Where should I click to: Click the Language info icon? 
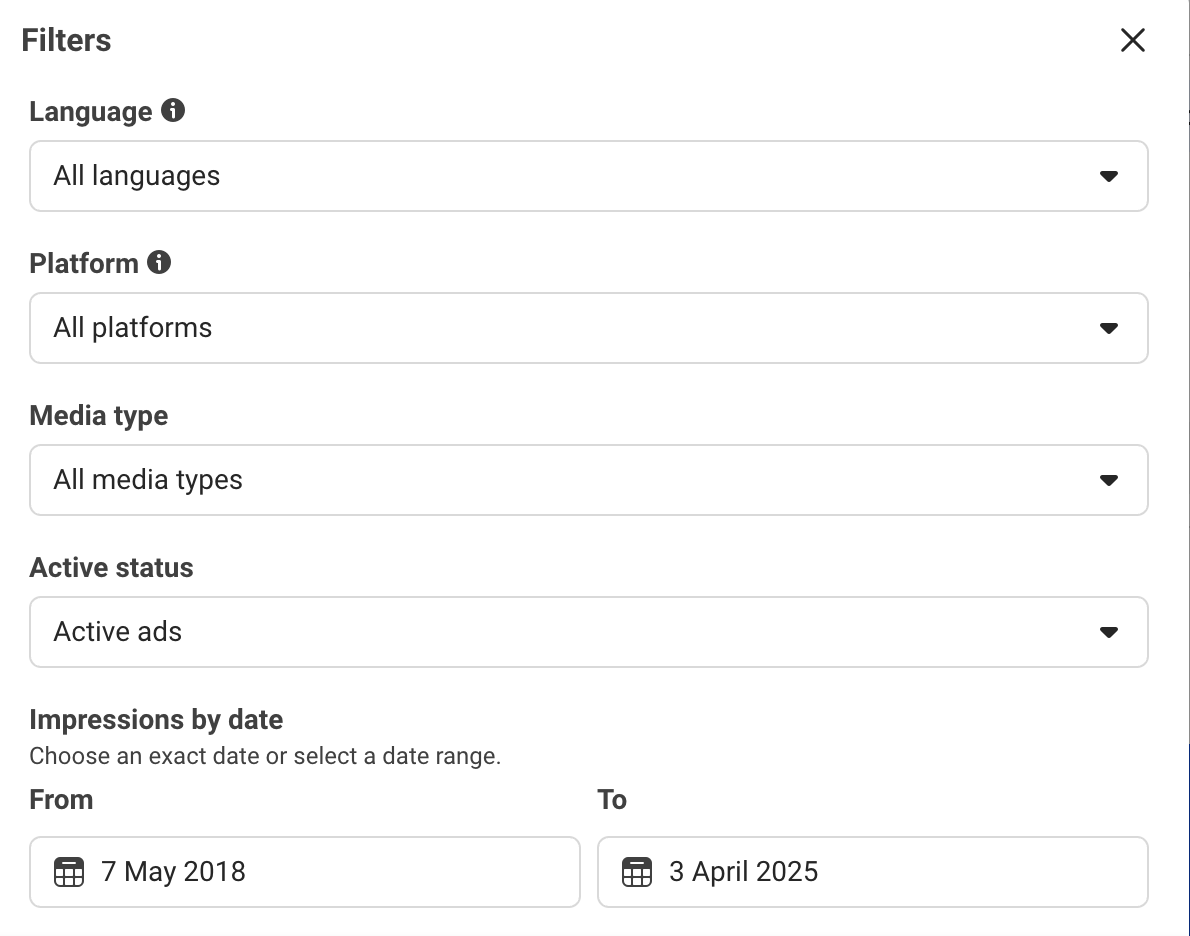click(x=174, y=112)
